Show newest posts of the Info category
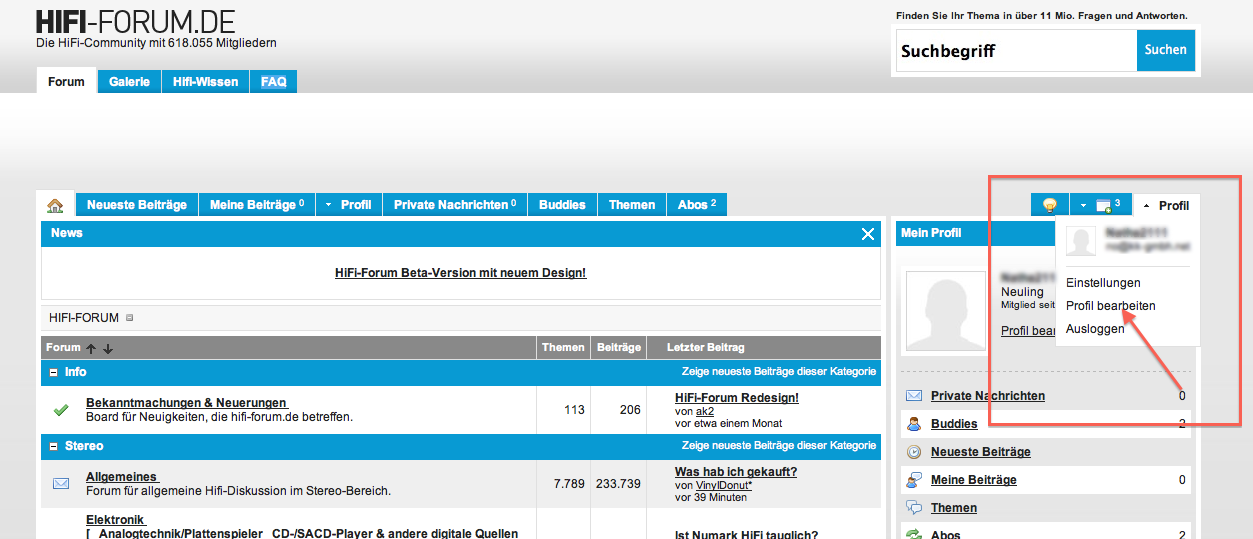The image size is (1253, 539). 779,372
